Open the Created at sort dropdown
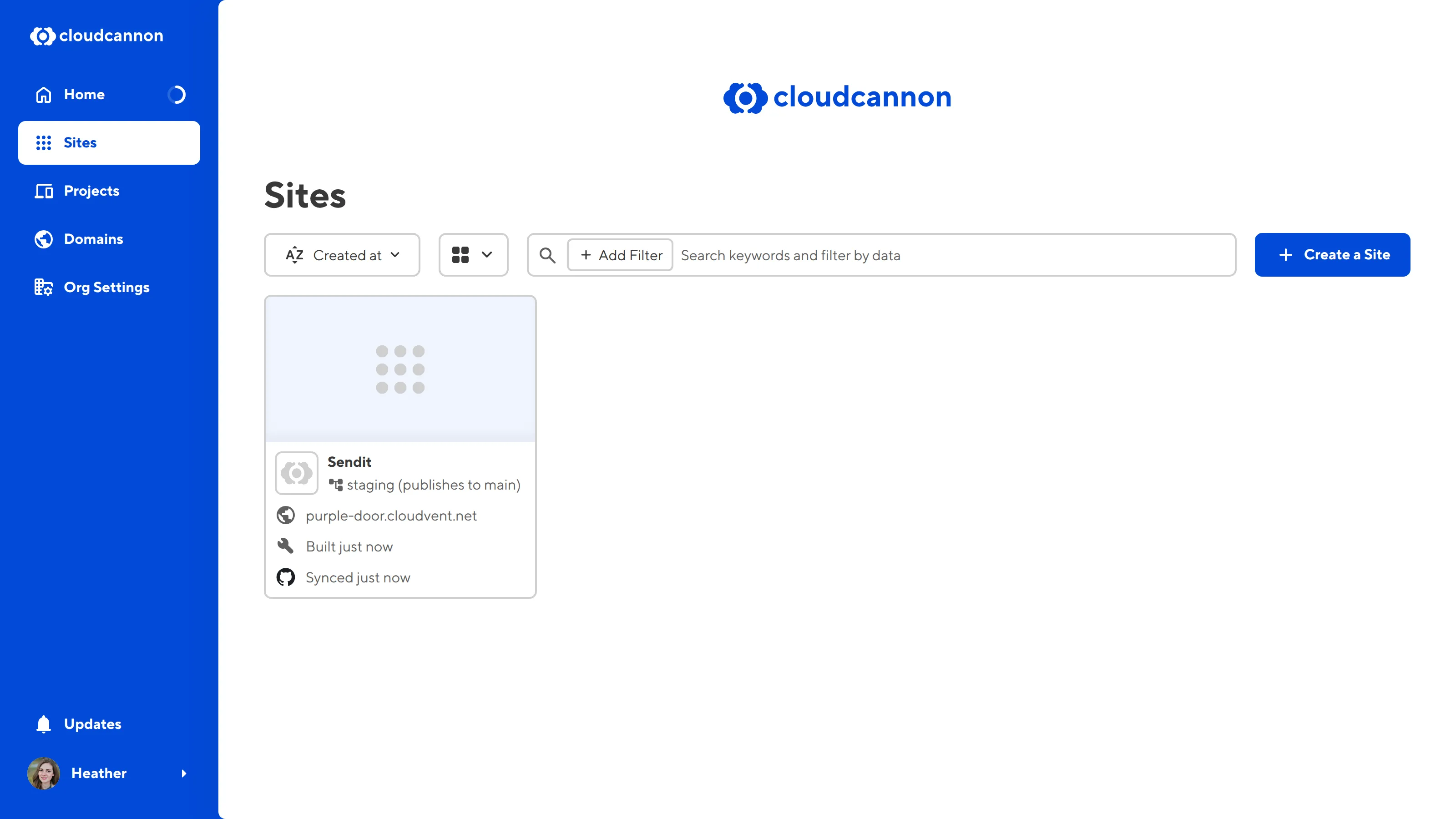Screen dimensions: 1456x819 pyautogui.click(x=341, y=255)
